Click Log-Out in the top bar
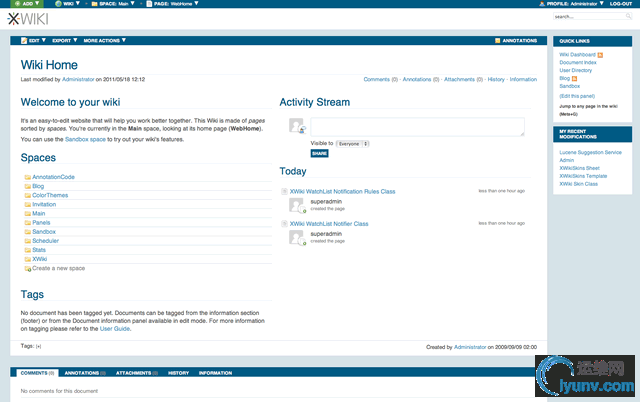The width and height of the screenshot is (640, 402). 621,3
